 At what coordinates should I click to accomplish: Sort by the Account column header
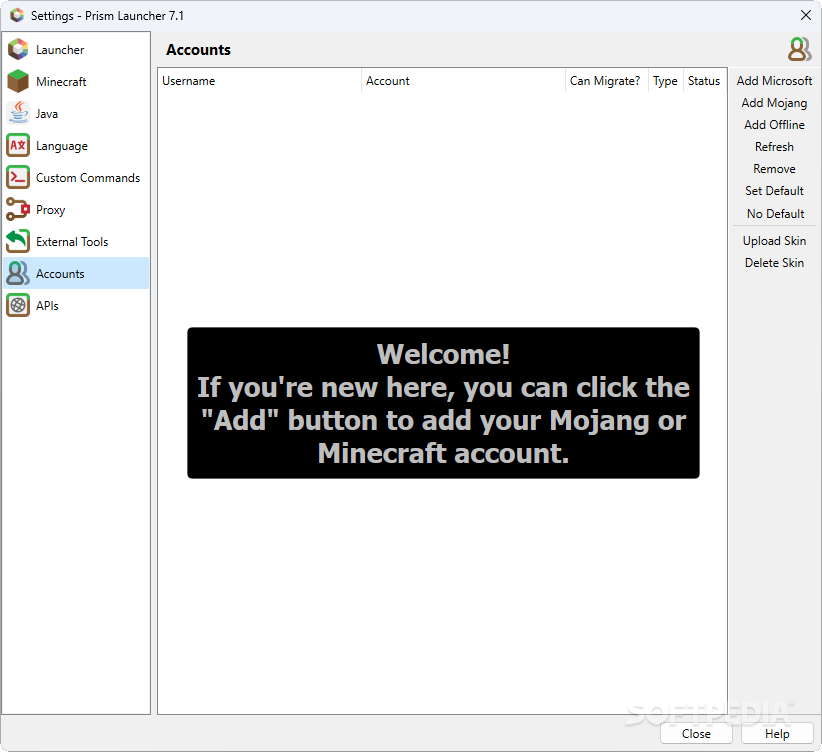(x=463, y=81)
